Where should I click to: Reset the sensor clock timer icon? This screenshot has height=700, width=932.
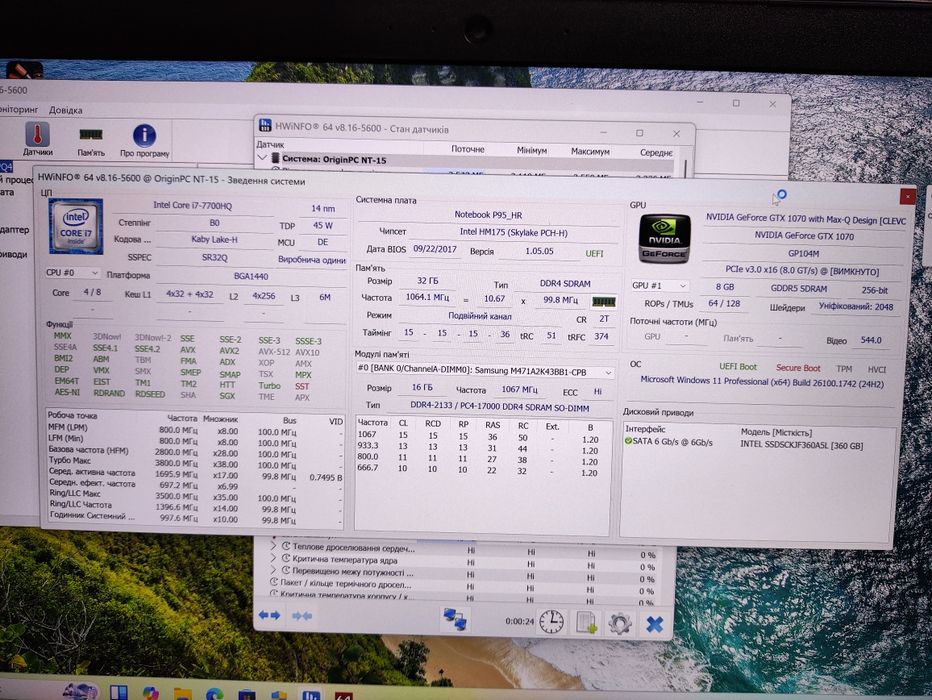pos(551,622)
